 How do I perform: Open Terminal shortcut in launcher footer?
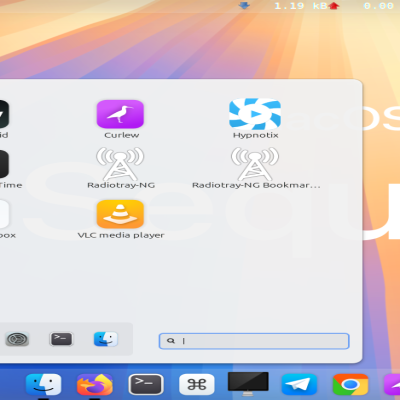click(61, 339)
